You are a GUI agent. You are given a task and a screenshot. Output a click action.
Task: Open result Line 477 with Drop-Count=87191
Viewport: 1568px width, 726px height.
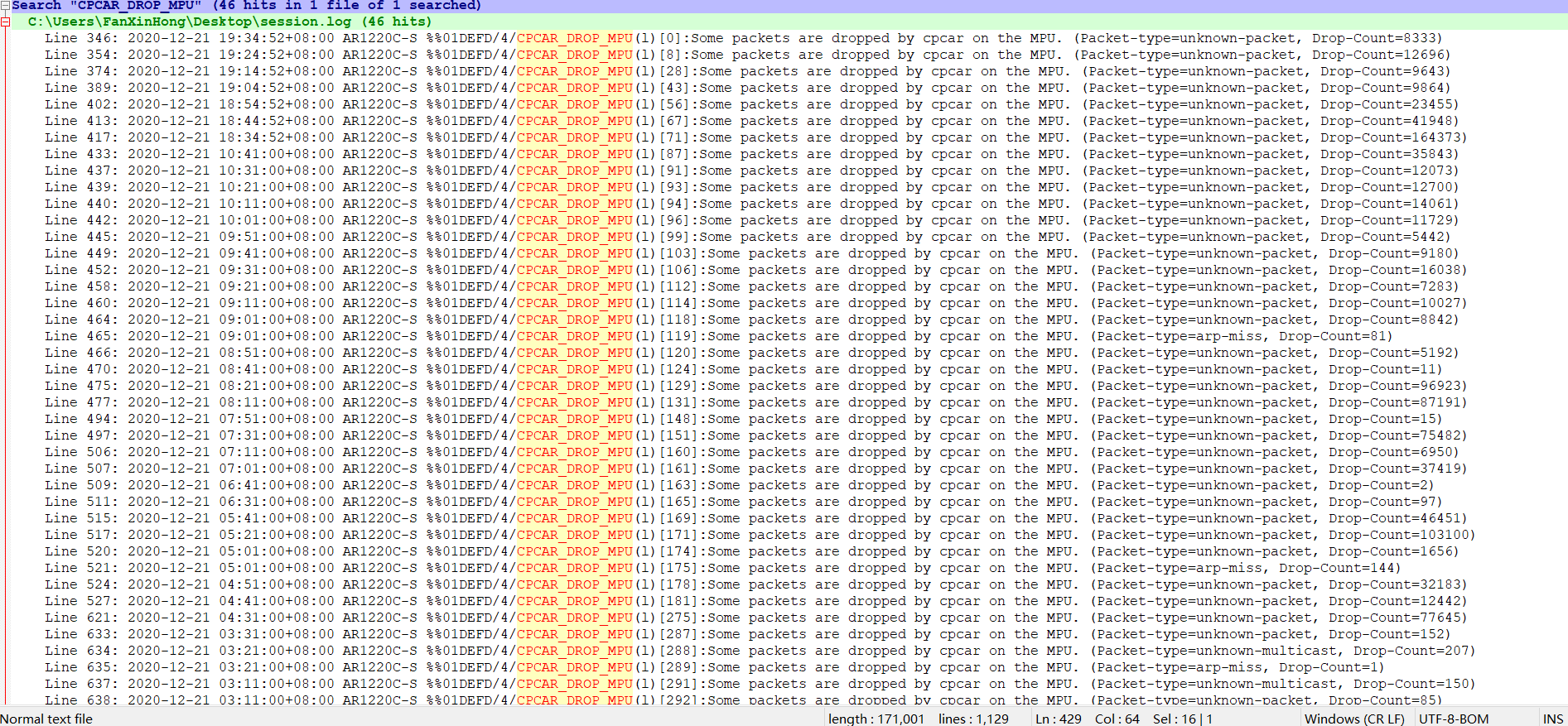(756, 402)
